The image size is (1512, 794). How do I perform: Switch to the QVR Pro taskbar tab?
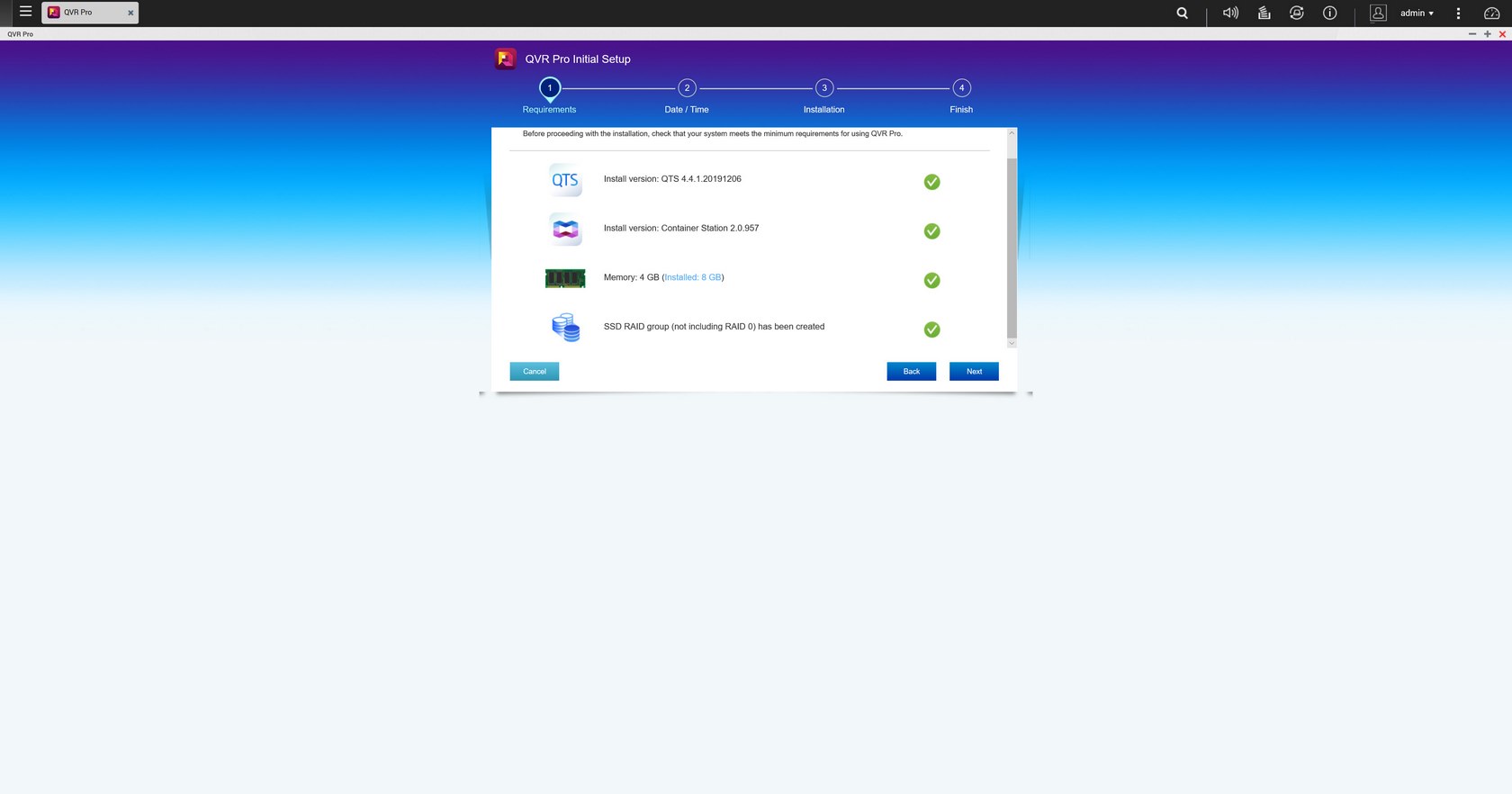point(89,13)
